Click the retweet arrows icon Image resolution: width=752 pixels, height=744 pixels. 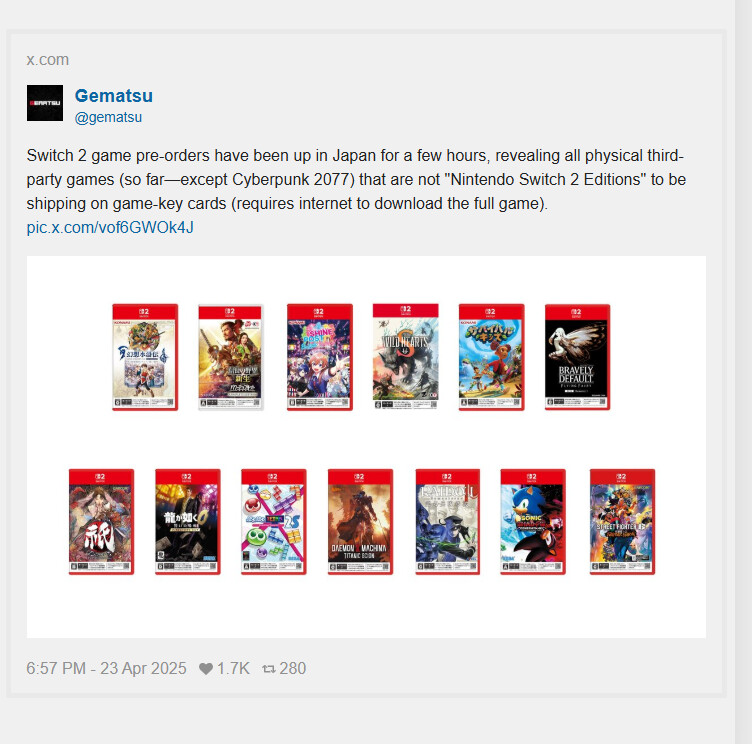[269, 669]
